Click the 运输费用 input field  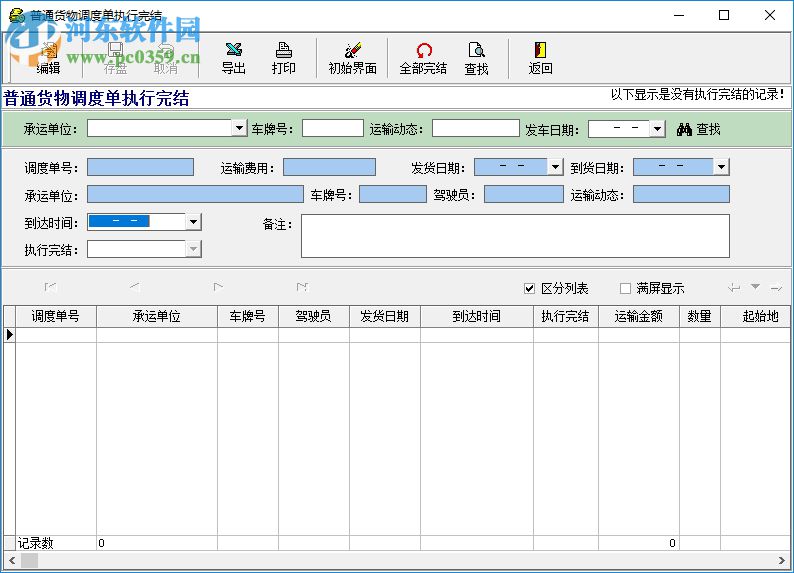pos(329,167)
